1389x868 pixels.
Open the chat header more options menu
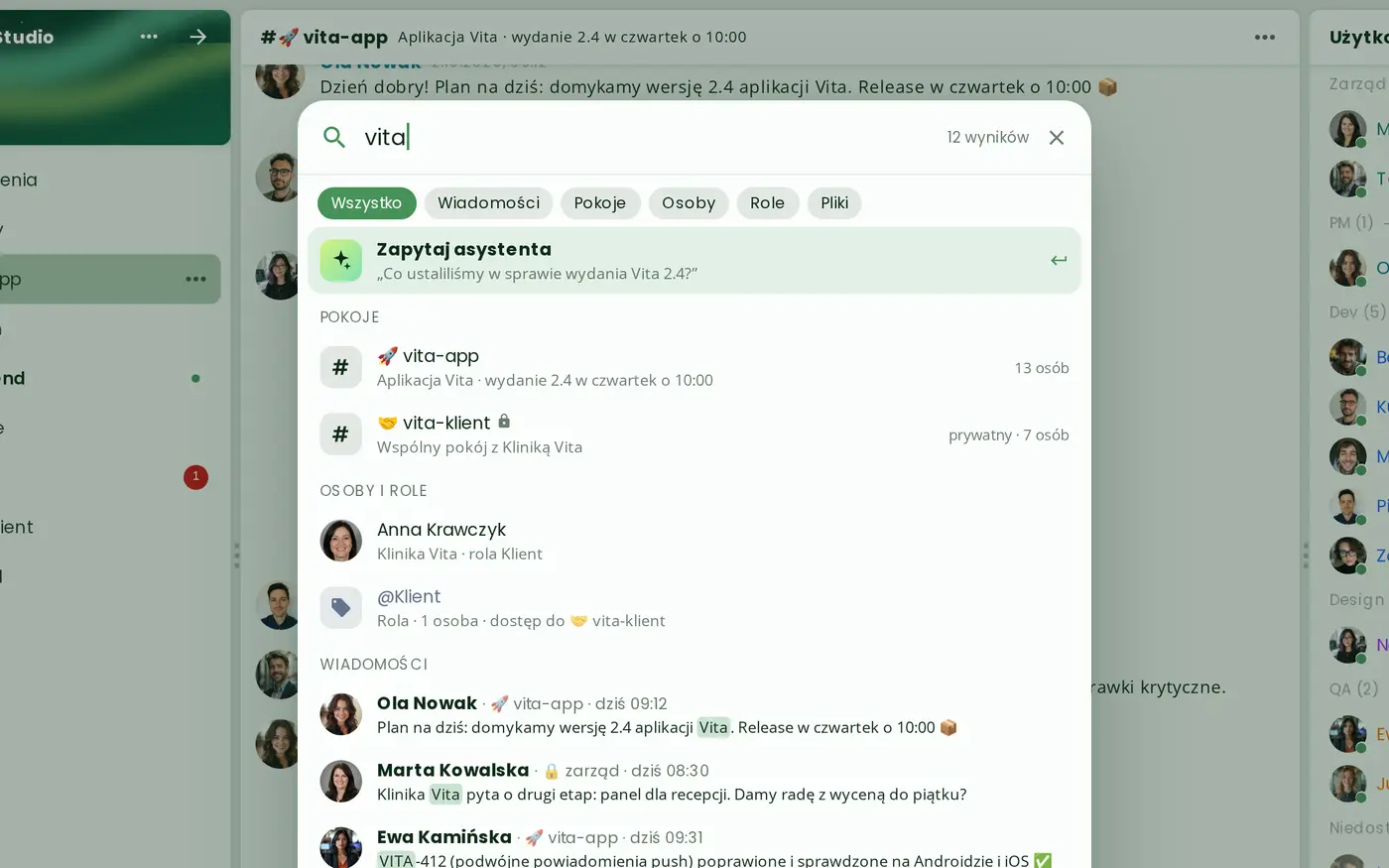coord(1265,37)
